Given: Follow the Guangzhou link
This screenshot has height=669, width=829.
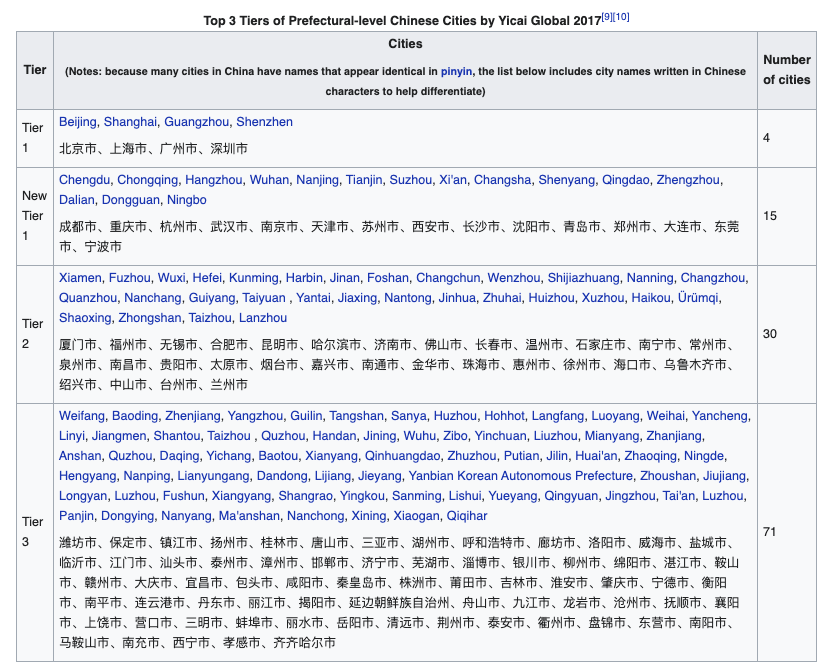Looking at the screenshot, I should (x=197, y=122).
